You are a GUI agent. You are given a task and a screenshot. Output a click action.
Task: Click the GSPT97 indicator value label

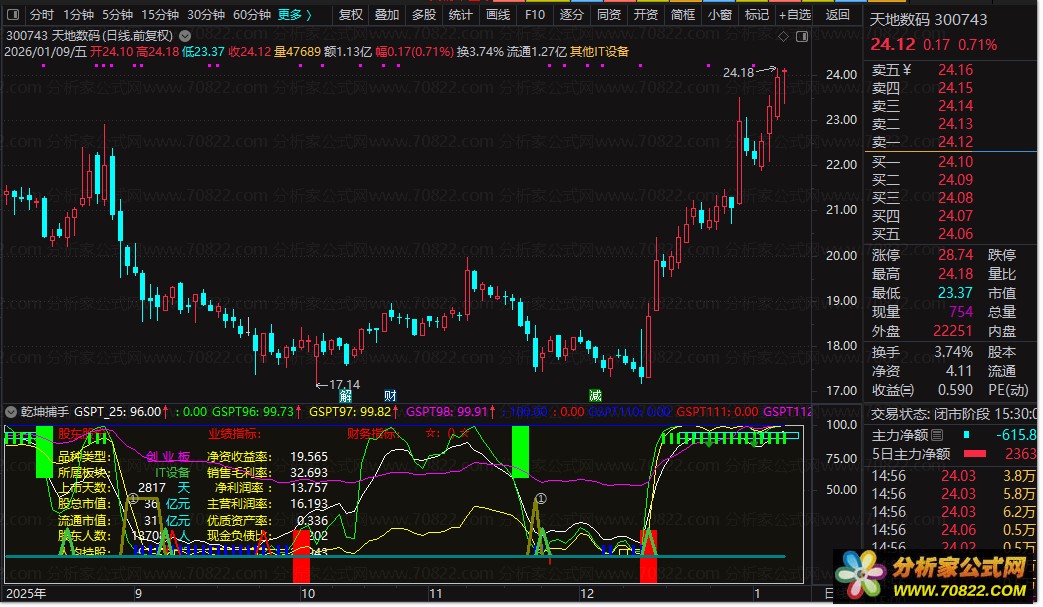pos(355,412)
